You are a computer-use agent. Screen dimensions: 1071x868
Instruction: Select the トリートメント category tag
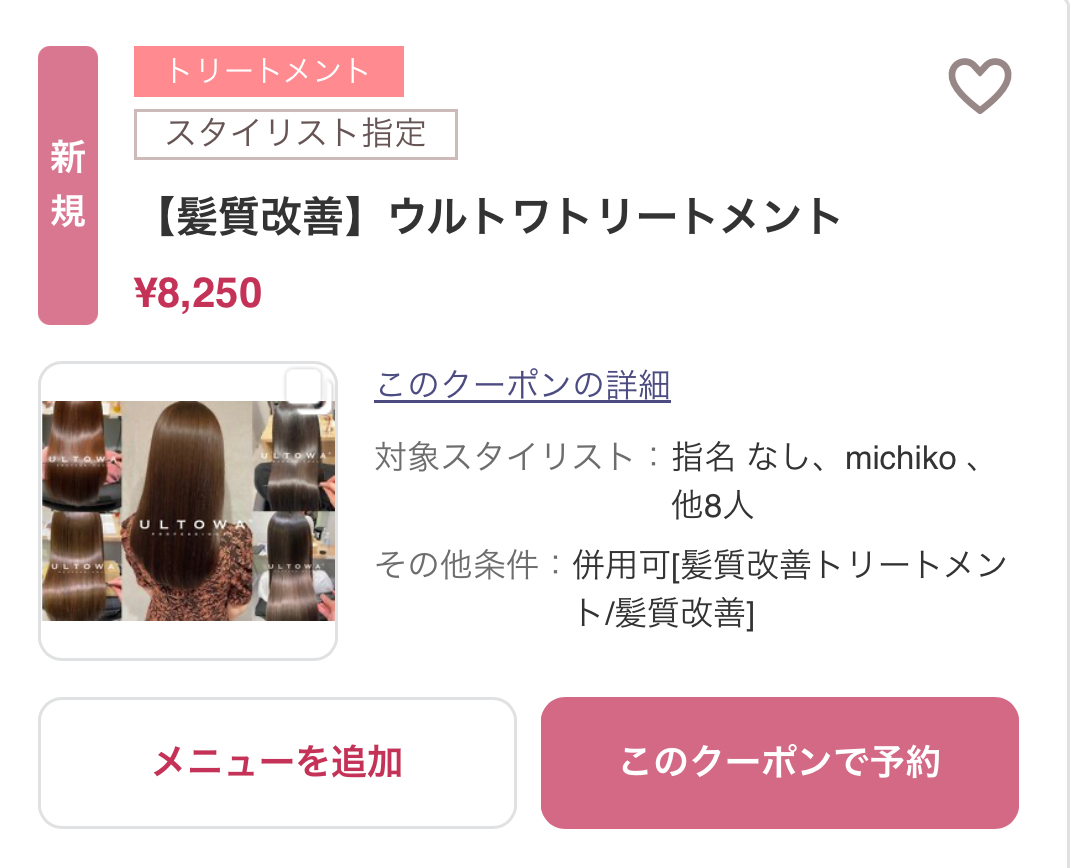[x=268, y=71]
